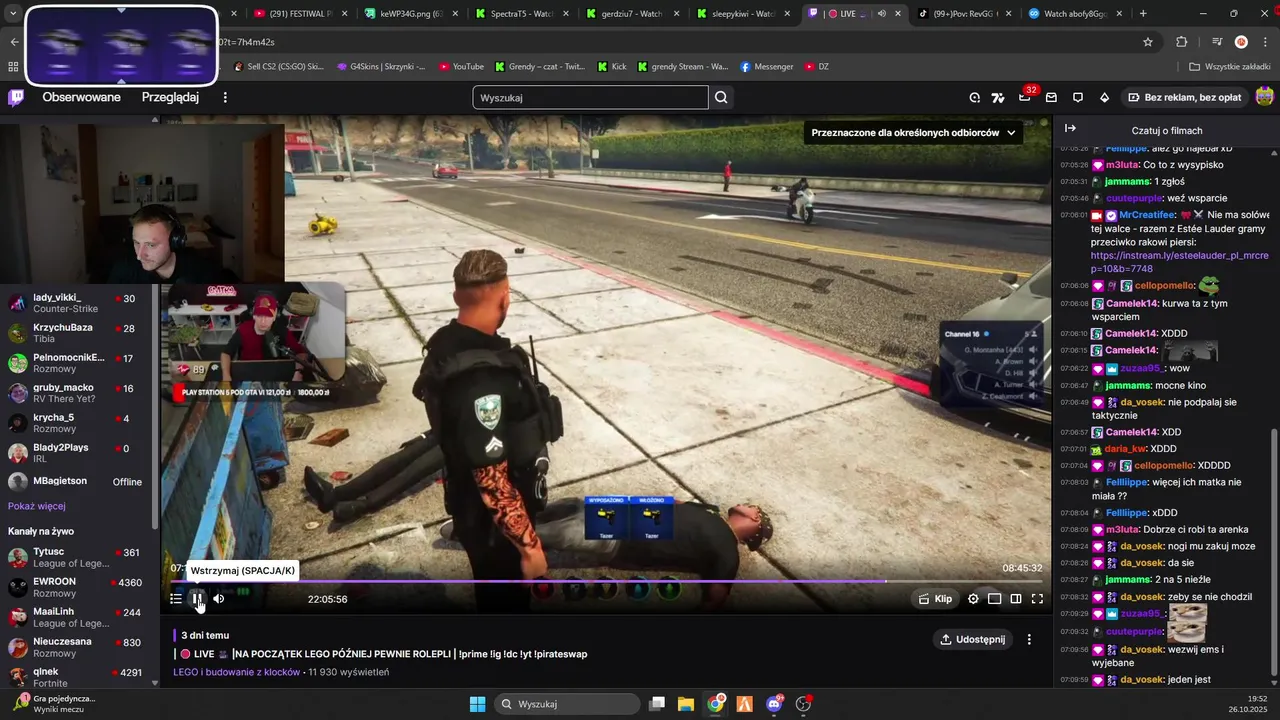
Task: Open the drops progress icon in Twitch header
Action: (x=975, y=97)
